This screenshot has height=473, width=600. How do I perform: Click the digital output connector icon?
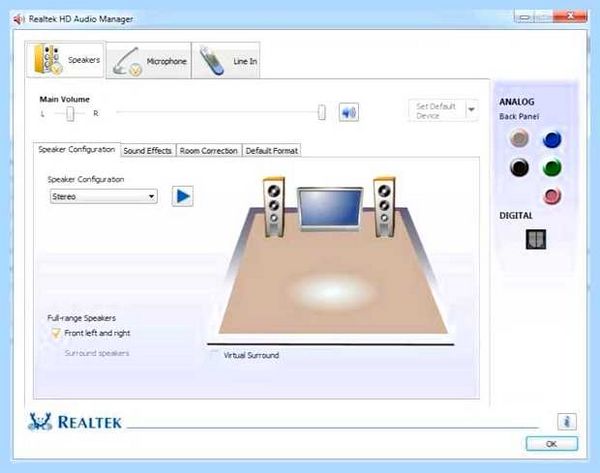536,240
